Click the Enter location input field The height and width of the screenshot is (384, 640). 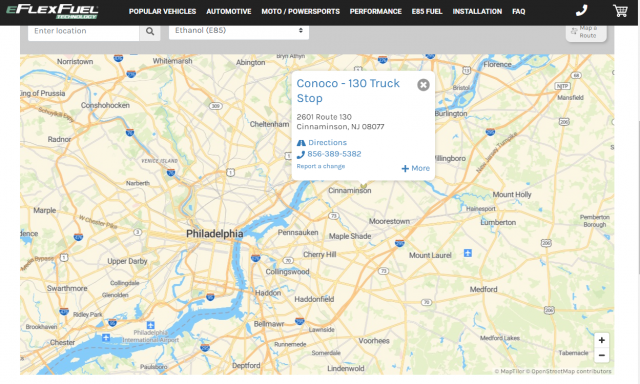(x=84, y=31)
